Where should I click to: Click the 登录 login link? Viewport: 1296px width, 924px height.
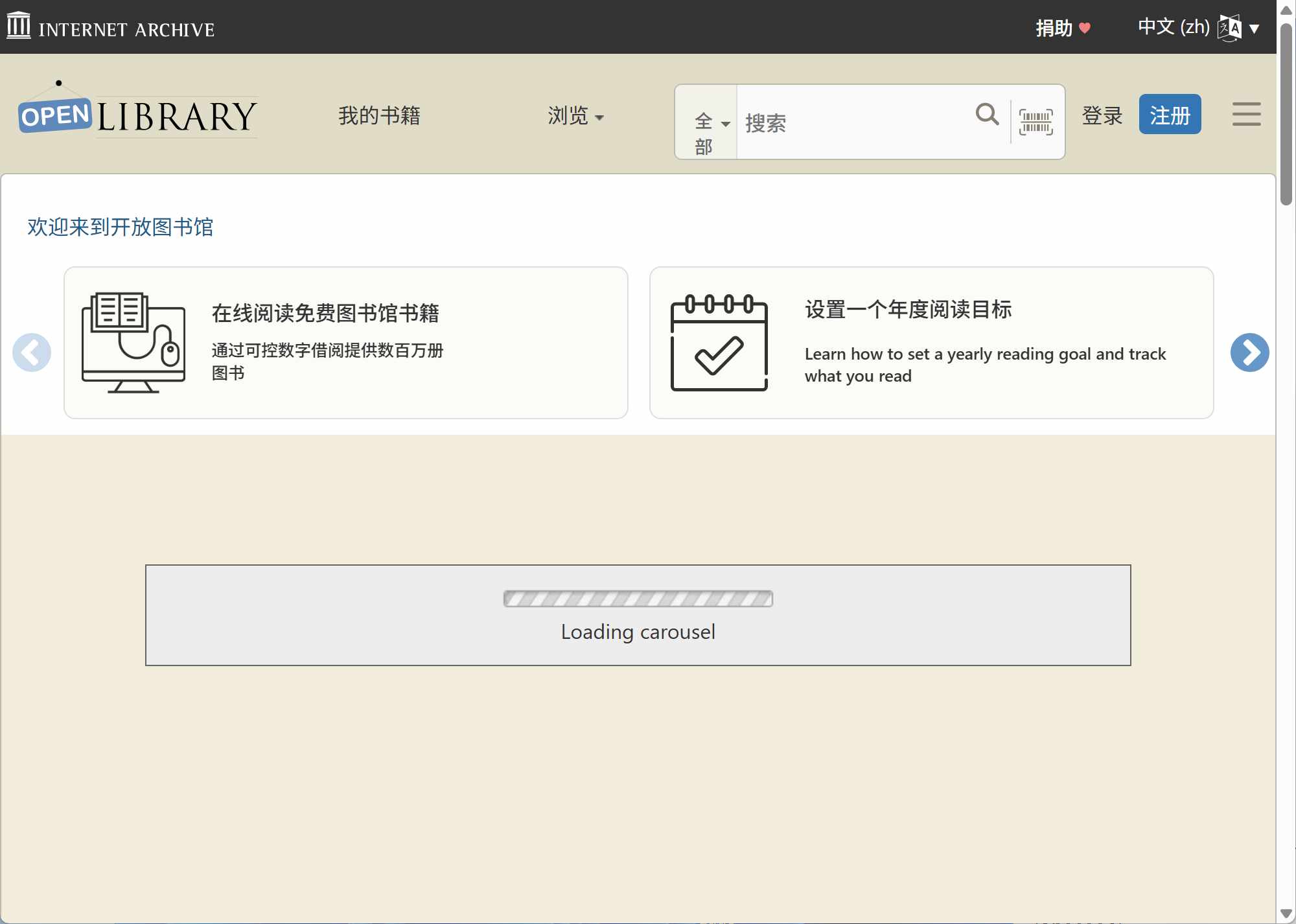tap(1102, 115)
